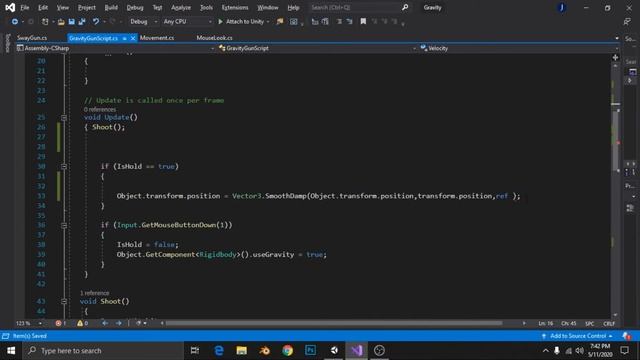Image resolution: width=640 pixels, height=360 pixels.
Task: Open the Extensions menu
Action: tap(235, 7)
